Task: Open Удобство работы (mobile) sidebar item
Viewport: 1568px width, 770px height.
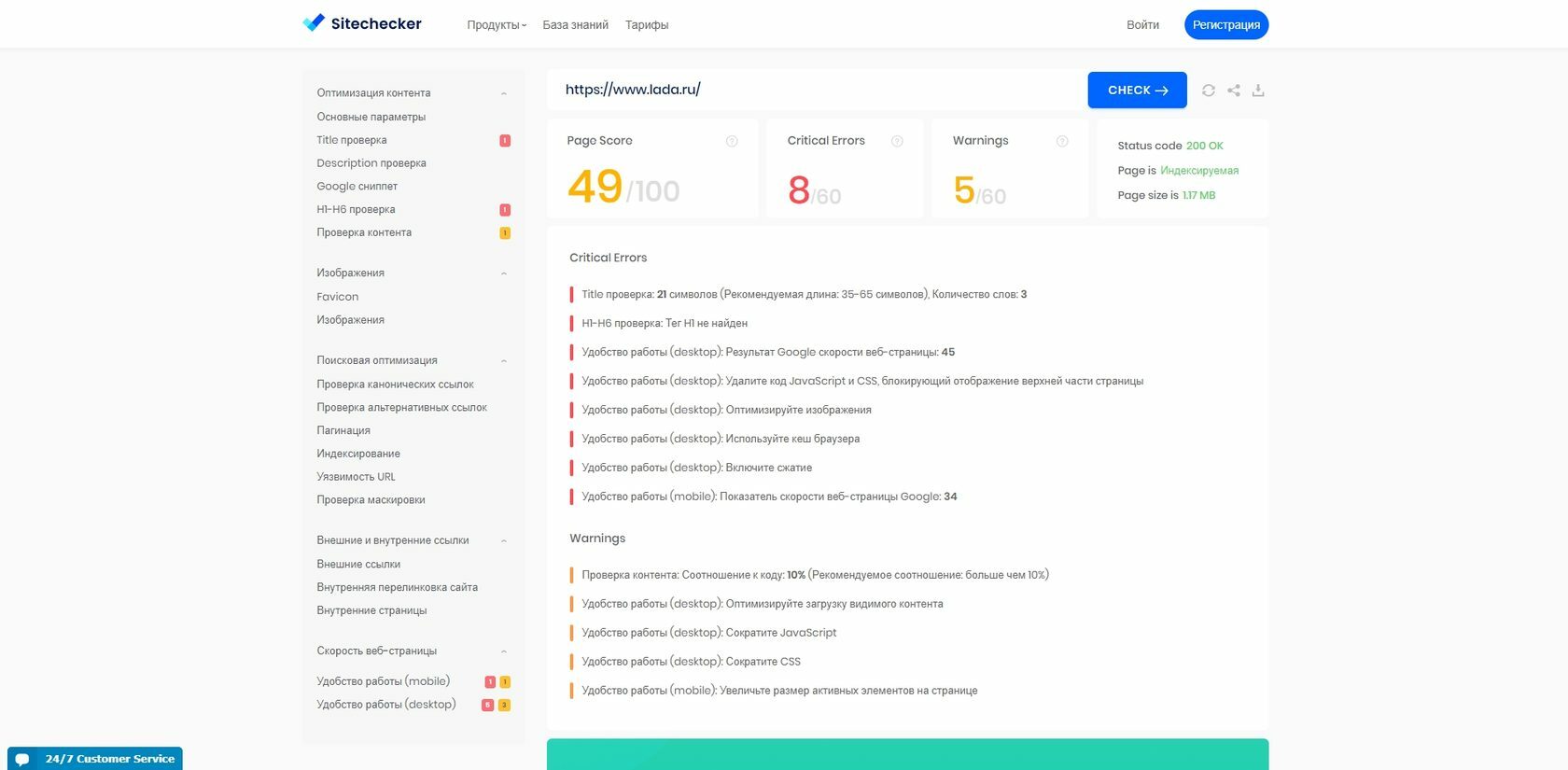Action: click(384, 681)
